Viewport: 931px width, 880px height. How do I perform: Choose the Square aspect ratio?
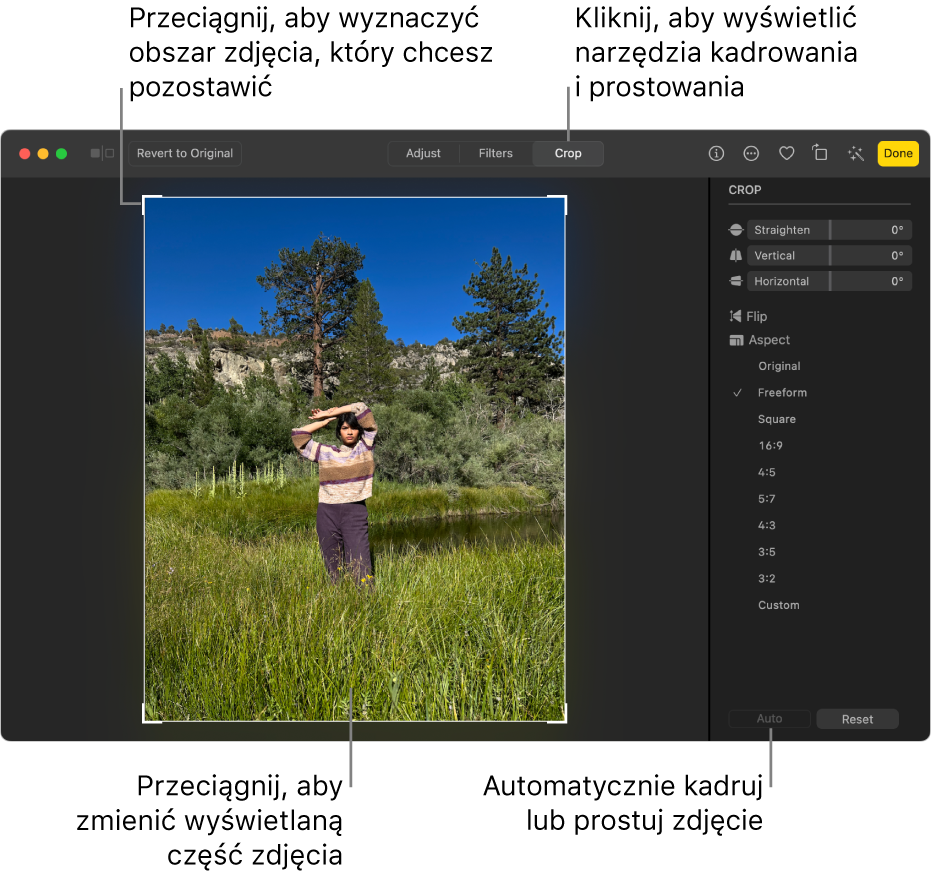click(x=776, y=419)
